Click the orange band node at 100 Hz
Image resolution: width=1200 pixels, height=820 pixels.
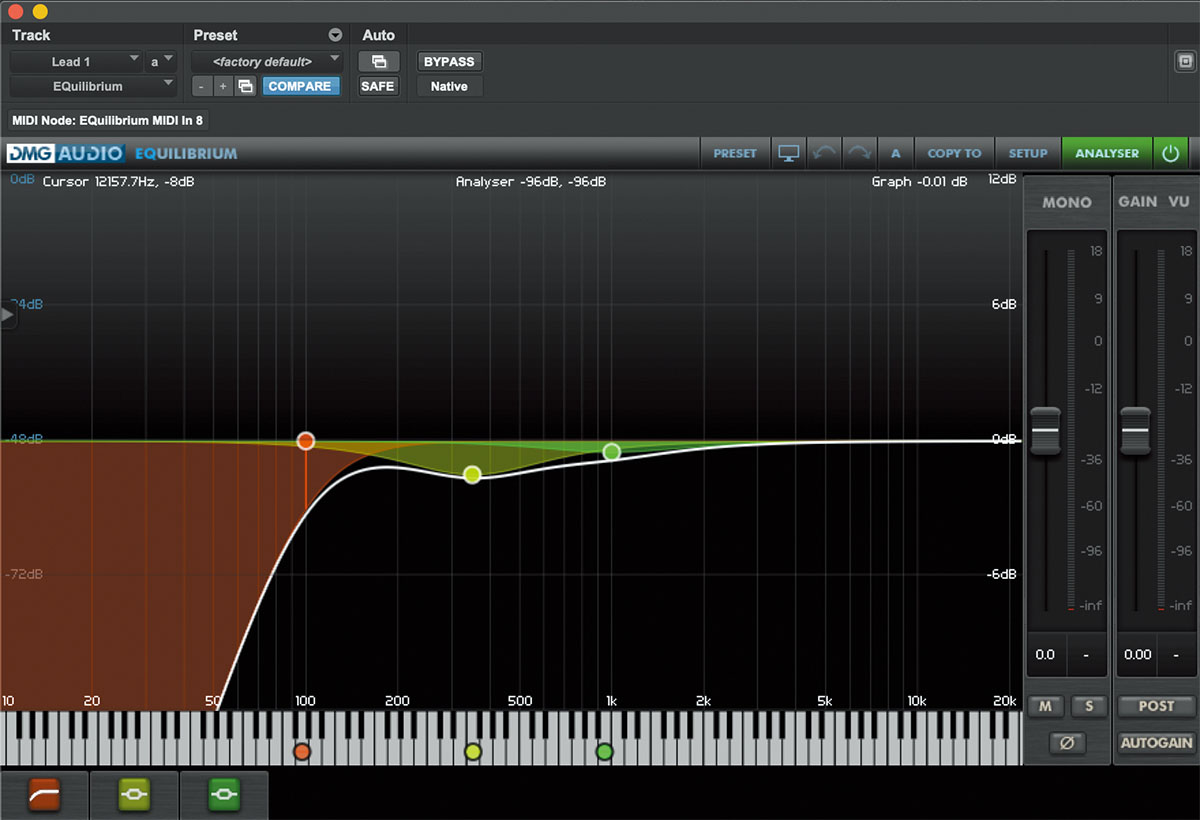pos(306,441)
